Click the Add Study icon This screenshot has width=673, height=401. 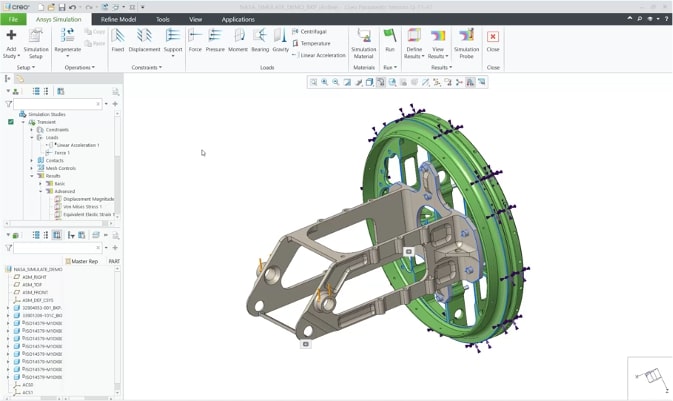11,36
